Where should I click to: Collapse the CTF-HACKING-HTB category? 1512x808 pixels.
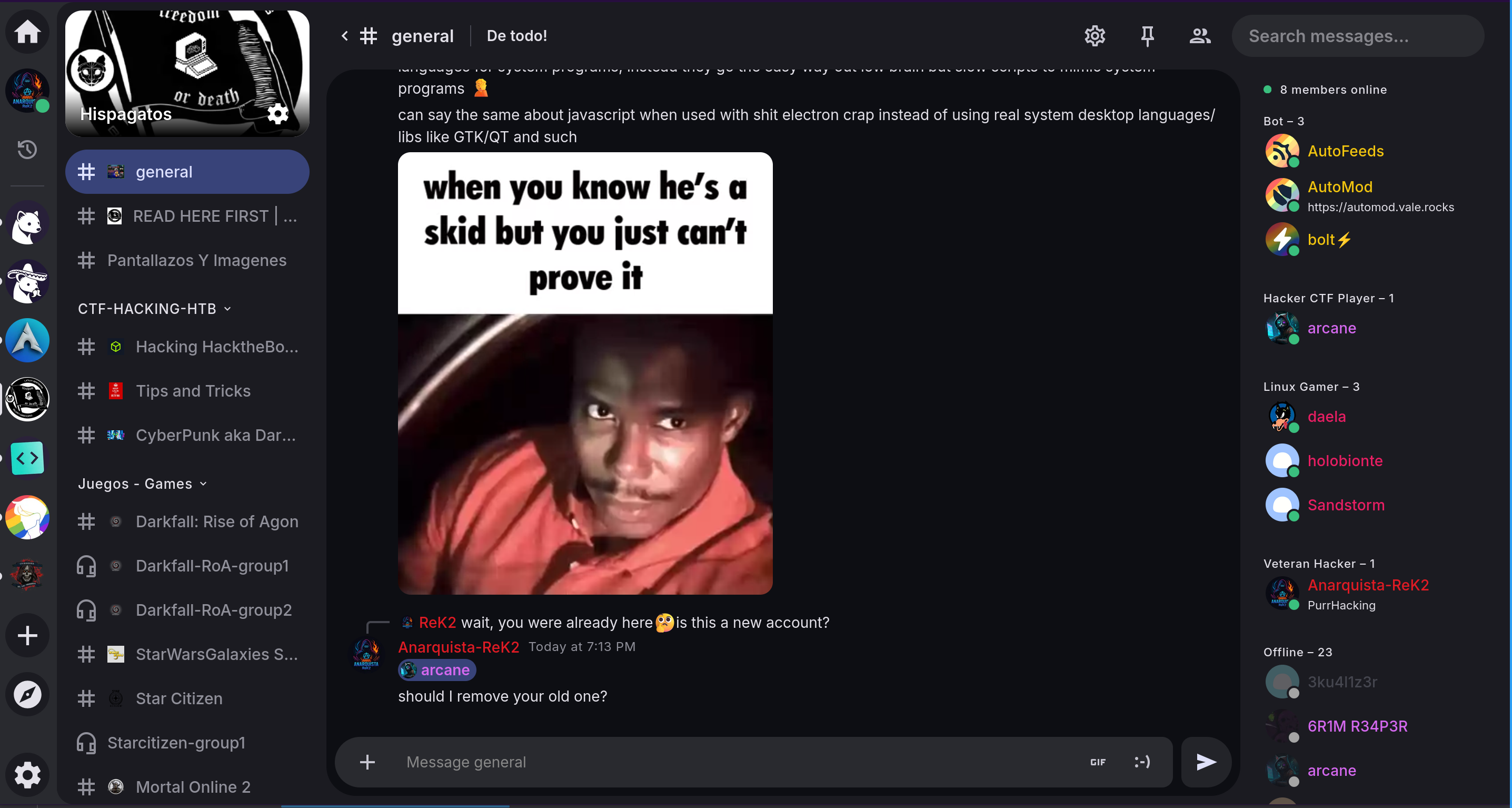click(x=154, y=308)
